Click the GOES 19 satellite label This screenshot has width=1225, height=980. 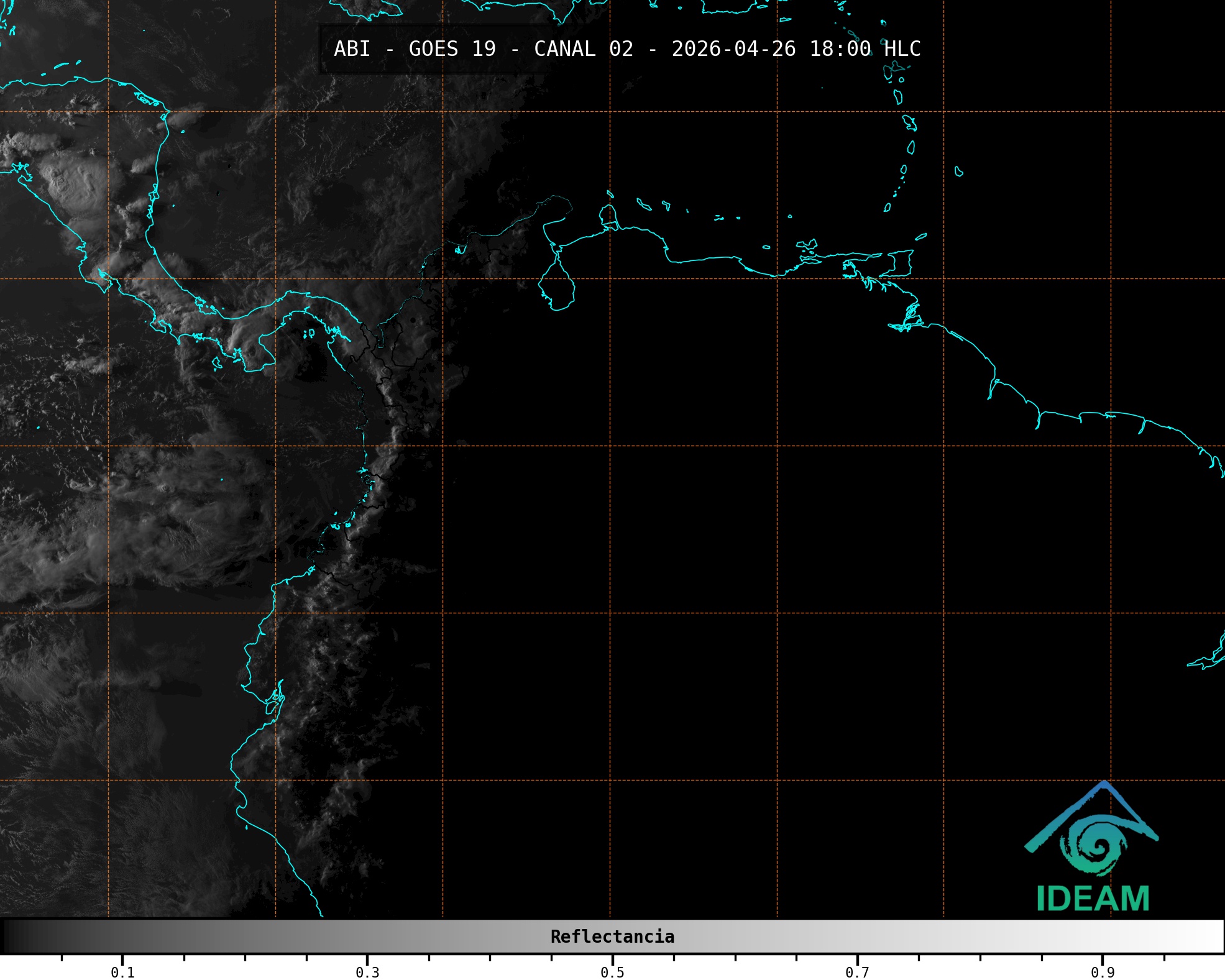452,49
